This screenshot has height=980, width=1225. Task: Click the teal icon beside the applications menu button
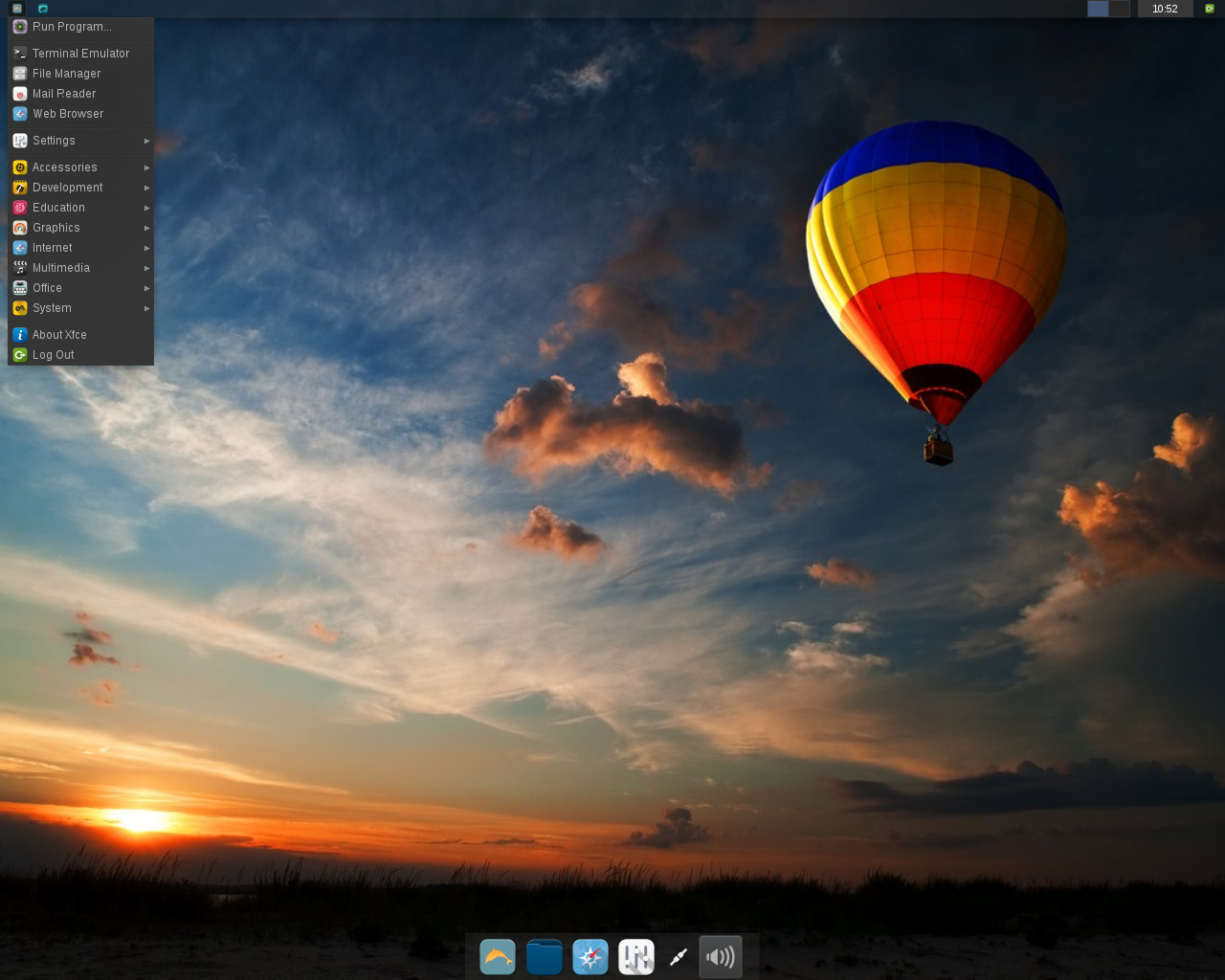coord(43,9)
